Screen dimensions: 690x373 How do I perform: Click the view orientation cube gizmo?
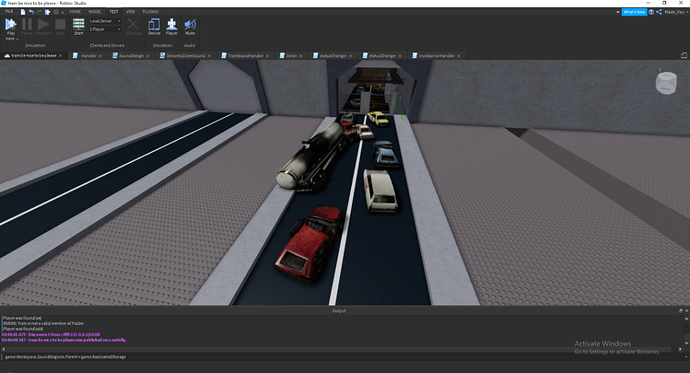point(666,83)
